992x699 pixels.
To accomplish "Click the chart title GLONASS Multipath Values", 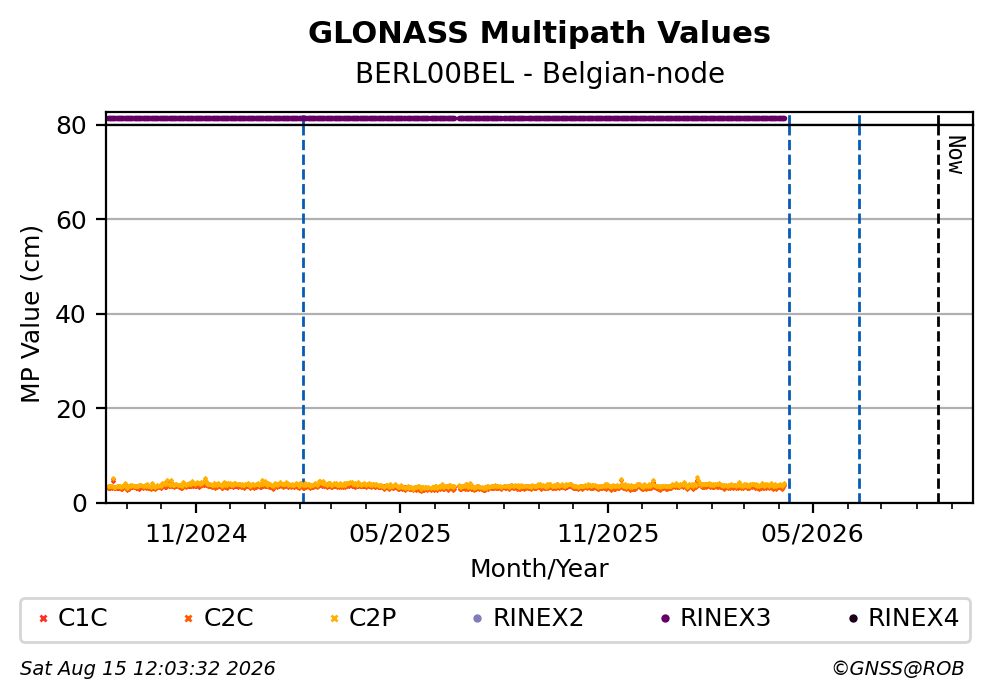I will pos(540,33).
